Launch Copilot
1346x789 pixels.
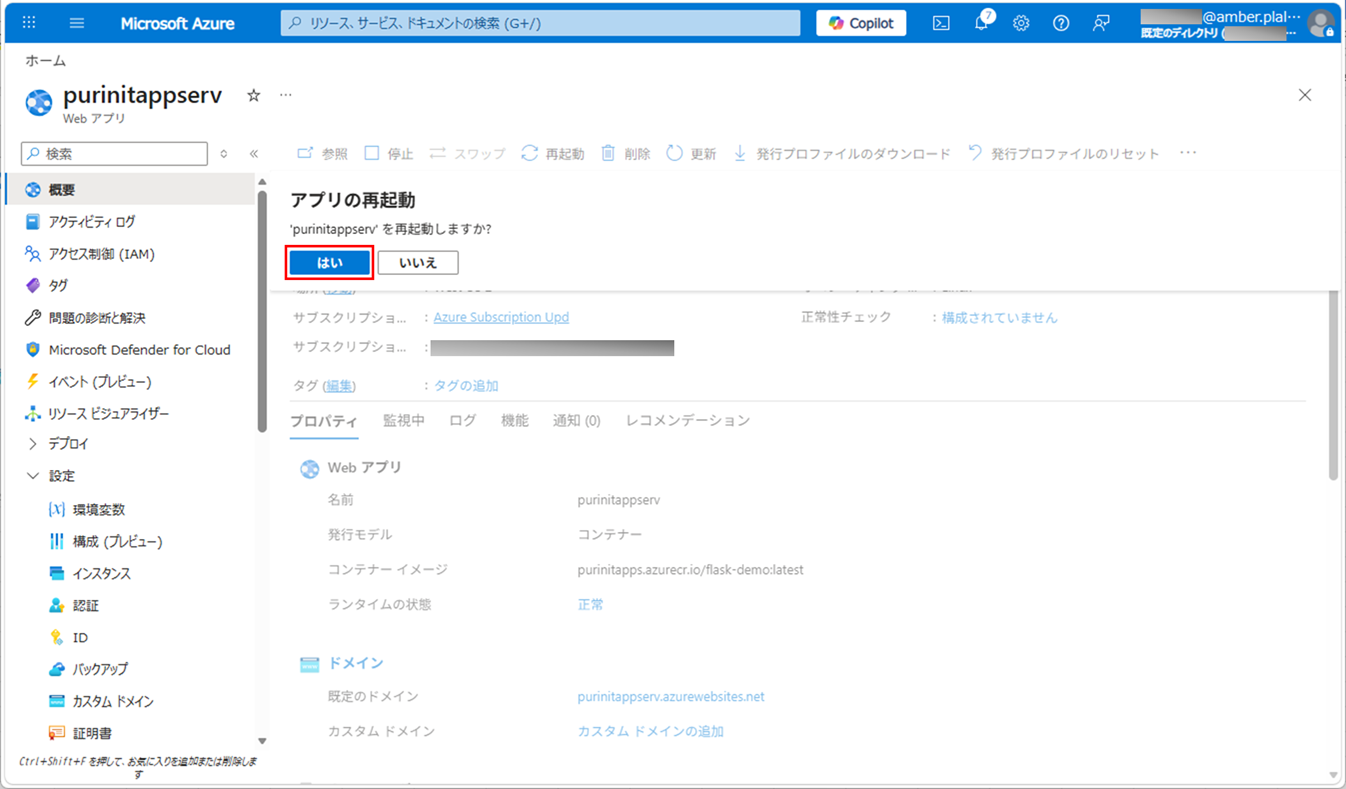[x=860, y=21]
